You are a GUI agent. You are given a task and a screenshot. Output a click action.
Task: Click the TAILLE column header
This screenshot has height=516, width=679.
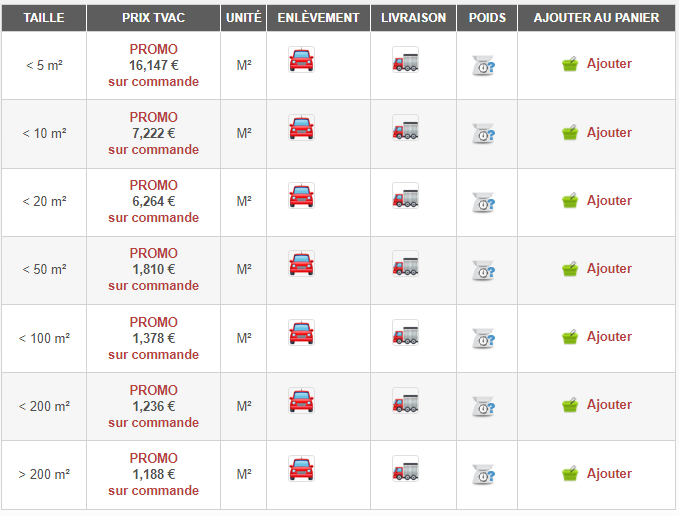pyautogui.click(x=43, y=18)
